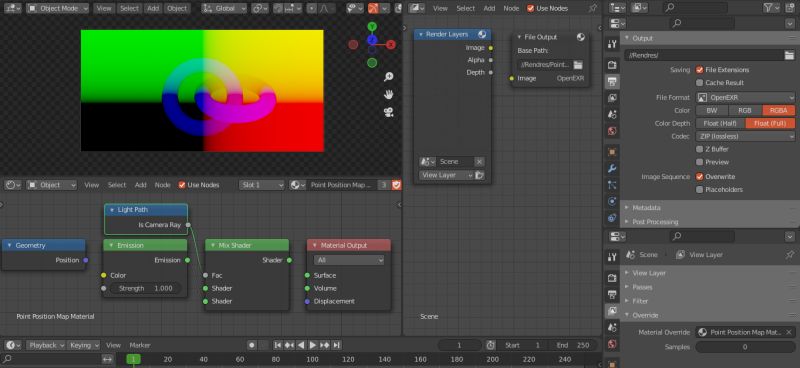Disable Overwrite checkbox

(x=699, y=176)
